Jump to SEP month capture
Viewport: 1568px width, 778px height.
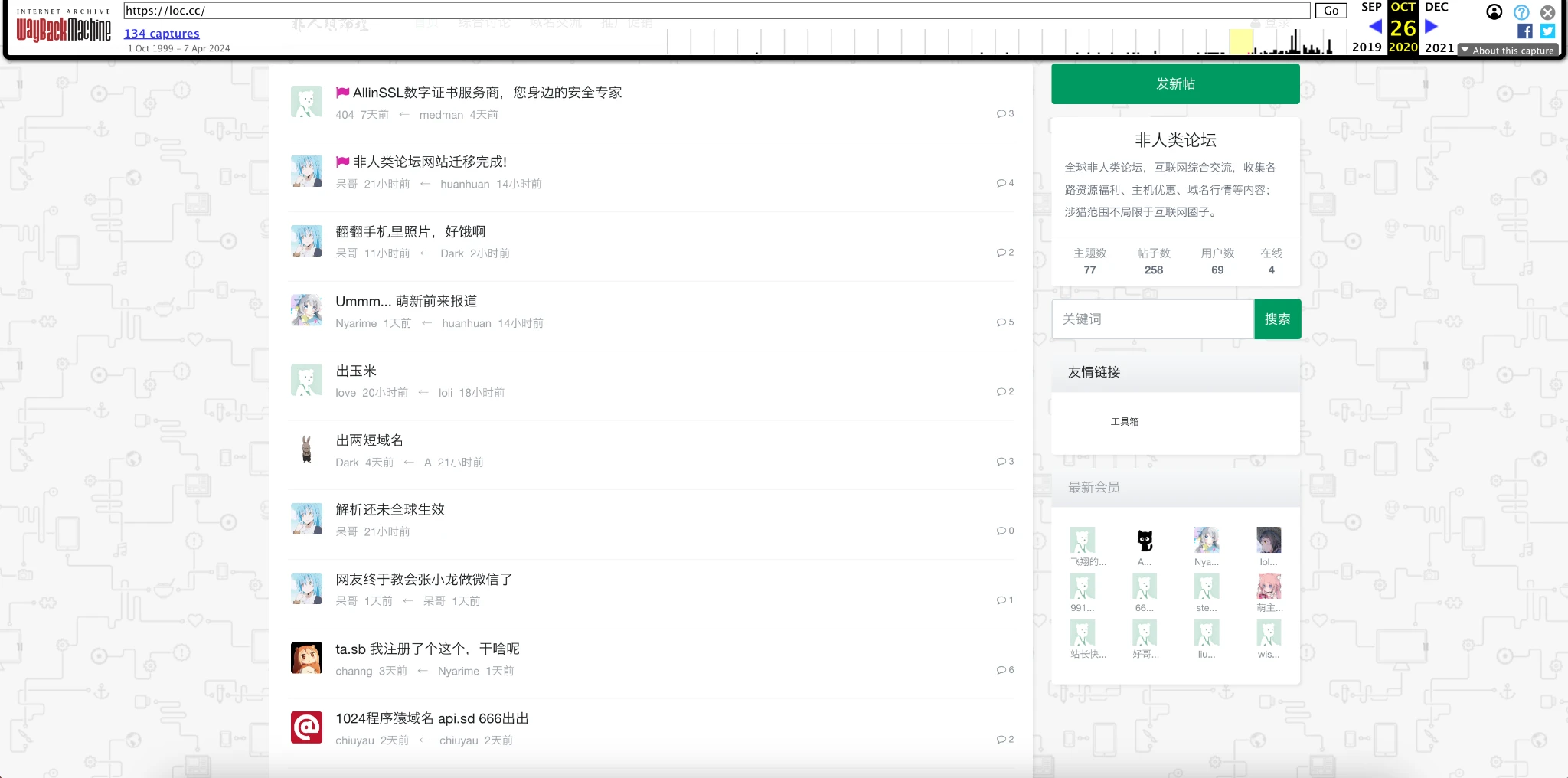(x=1371, y=7)
